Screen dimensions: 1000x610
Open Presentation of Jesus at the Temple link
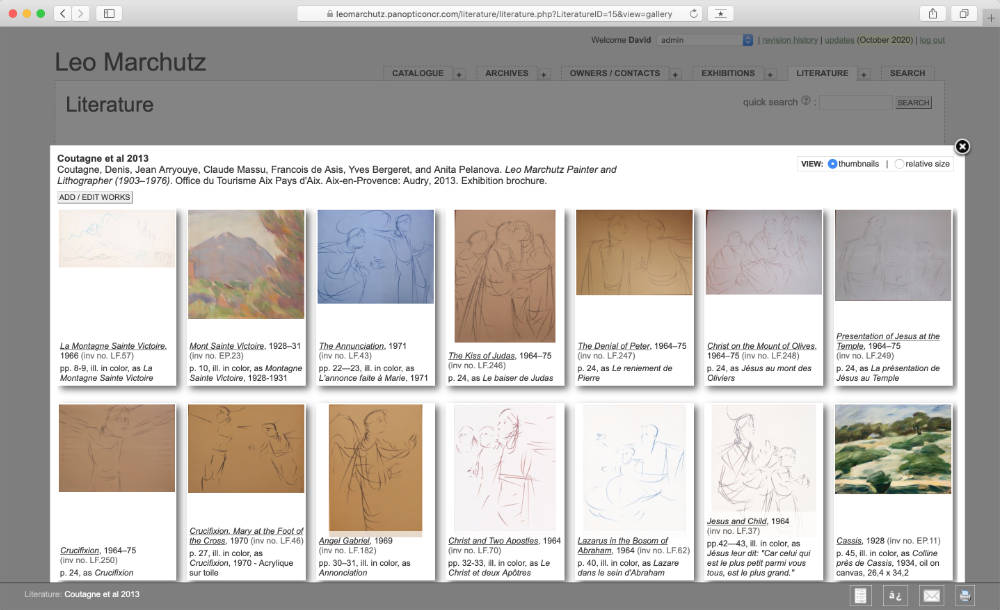[888, 341]
